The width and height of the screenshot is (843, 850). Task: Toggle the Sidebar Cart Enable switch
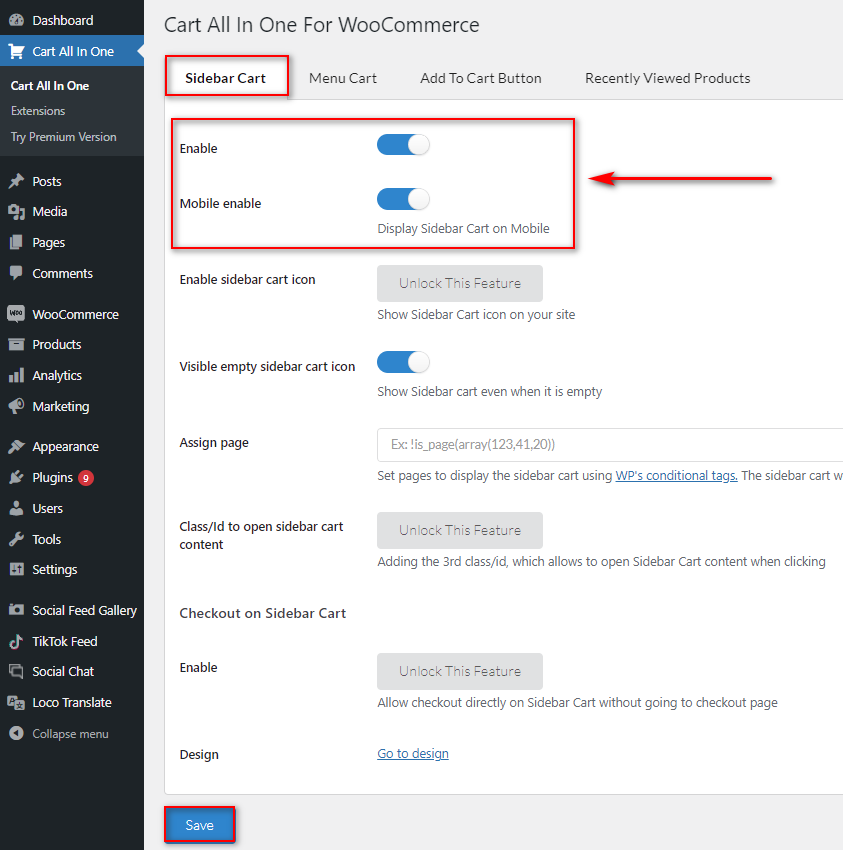pyautogui.click(x=403, y=145)
